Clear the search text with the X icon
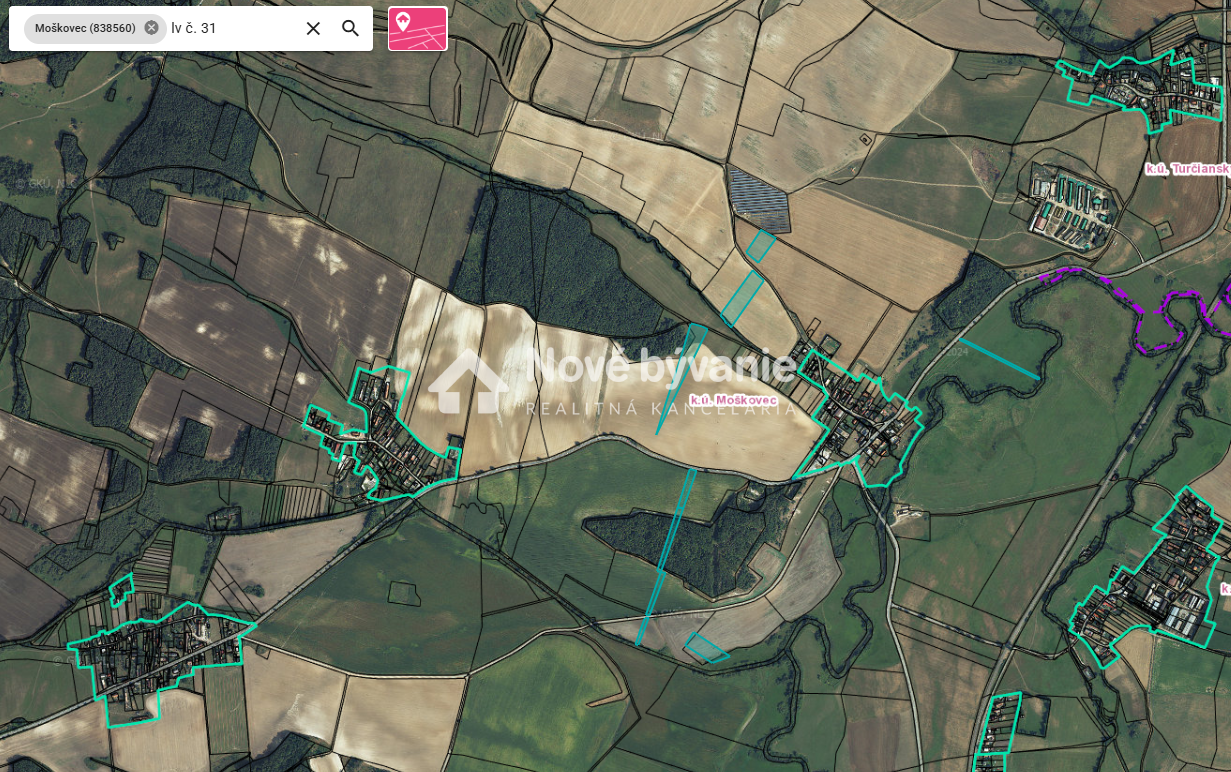This screenshot has height=772, width=1231. point(313,29)
